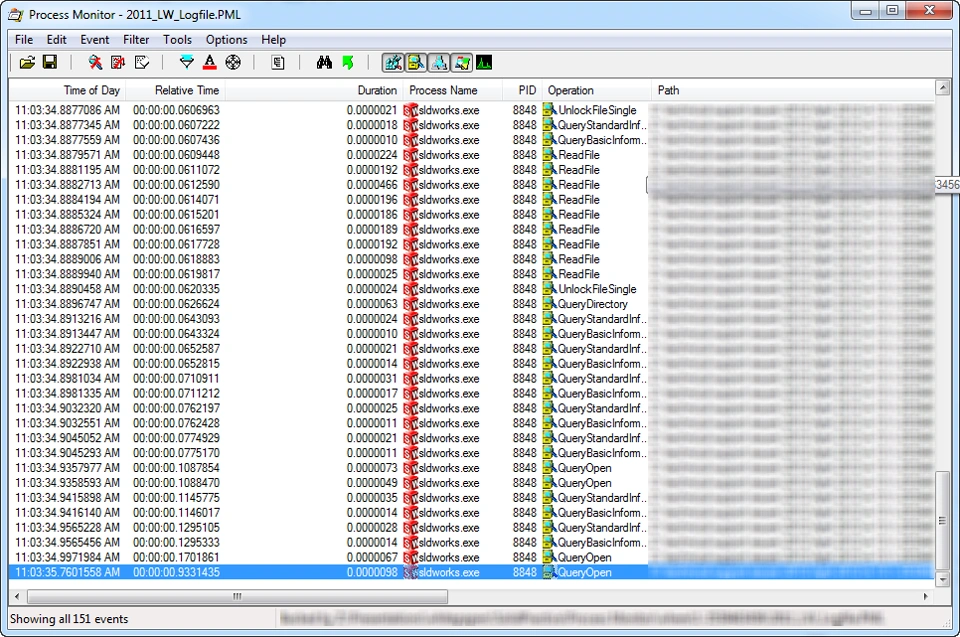Click ReadFile icon in the 11:03:34.8881195 row

coord(549,170)
